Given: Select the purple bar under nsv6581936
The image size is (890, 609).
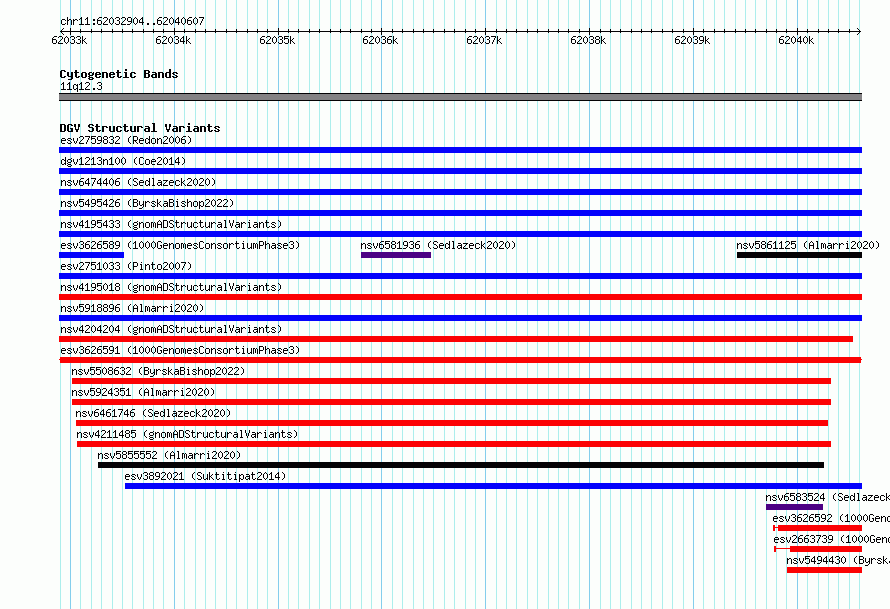Looking at the screenshot, I should (x=396, y=255).
